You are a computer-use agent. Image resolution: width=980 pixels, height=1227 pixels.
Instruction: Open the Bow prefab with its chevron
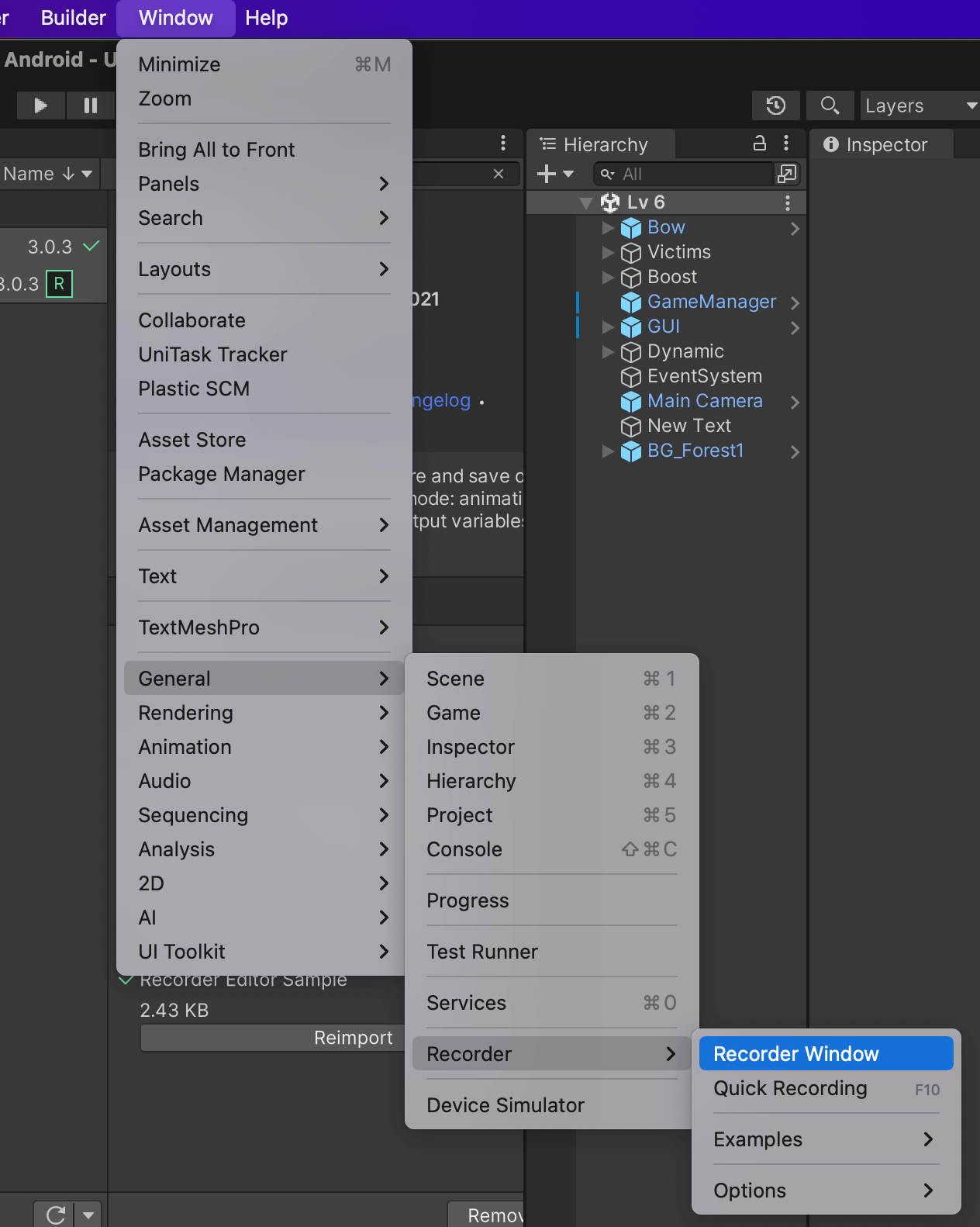click(x=795, y=229)
